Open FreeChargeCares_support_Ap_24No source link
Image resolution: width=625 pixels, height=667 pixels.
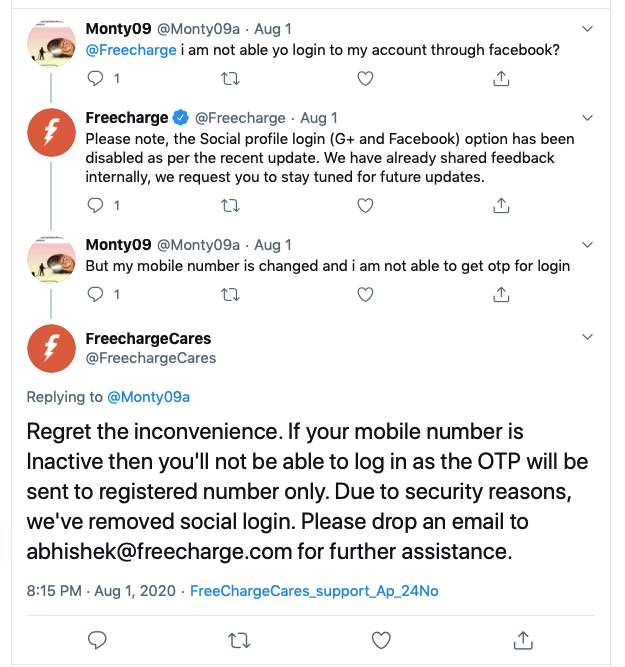314,591
